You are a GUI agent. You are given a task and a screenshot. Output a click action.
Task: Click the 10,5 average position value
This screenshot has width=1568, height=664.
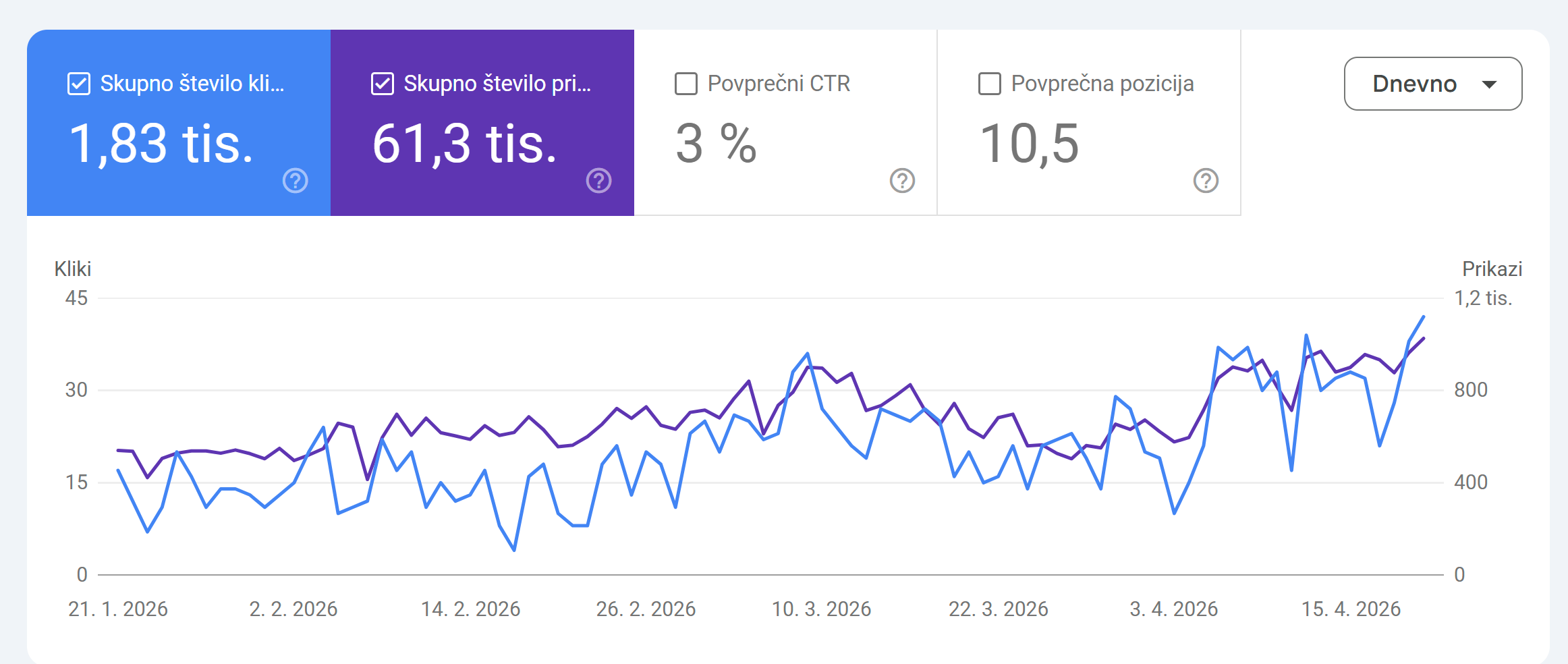(x=1030, y=144)
